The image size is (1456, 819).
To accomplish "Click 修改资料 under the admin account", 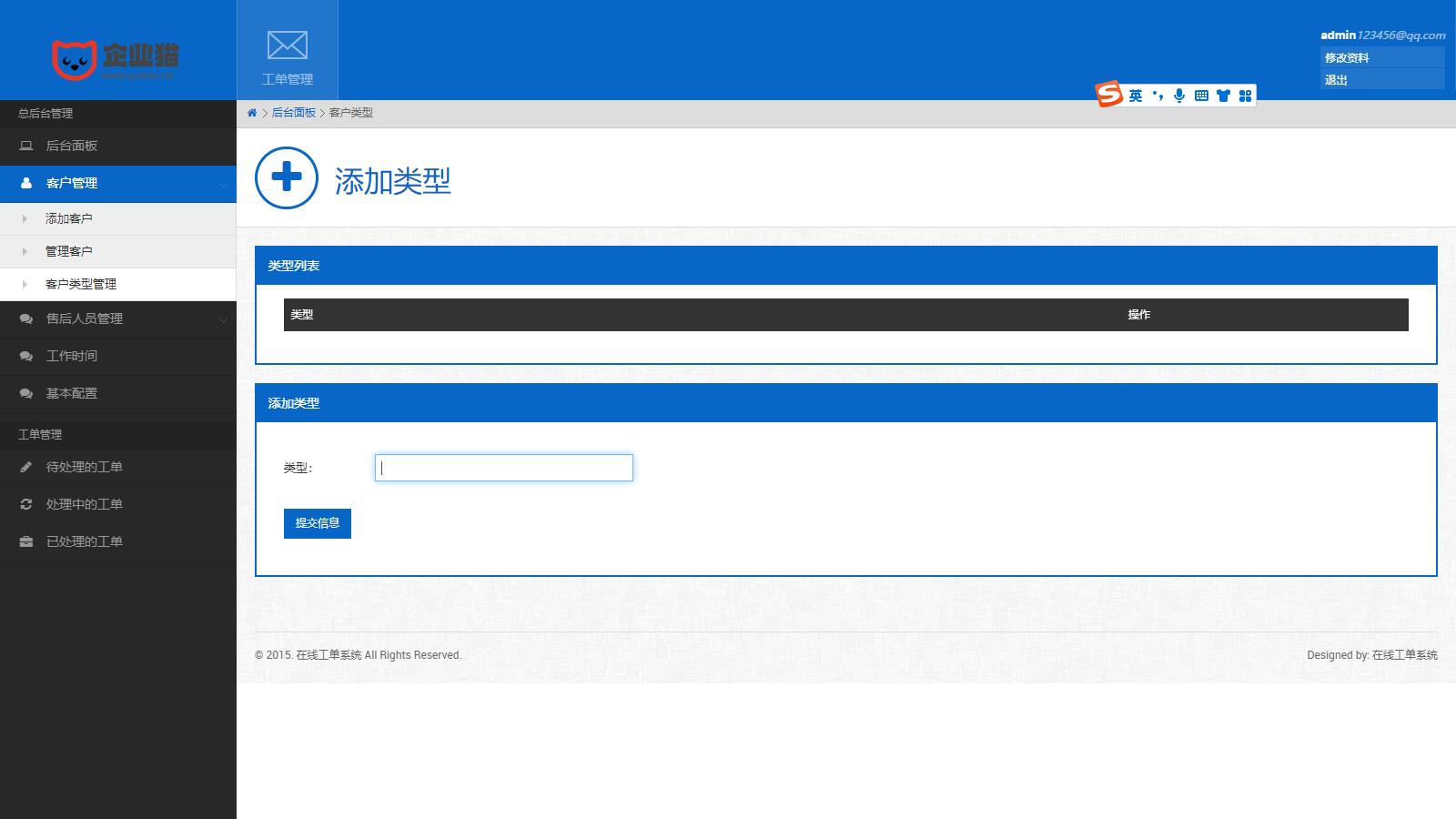I will coord(1347,57).
